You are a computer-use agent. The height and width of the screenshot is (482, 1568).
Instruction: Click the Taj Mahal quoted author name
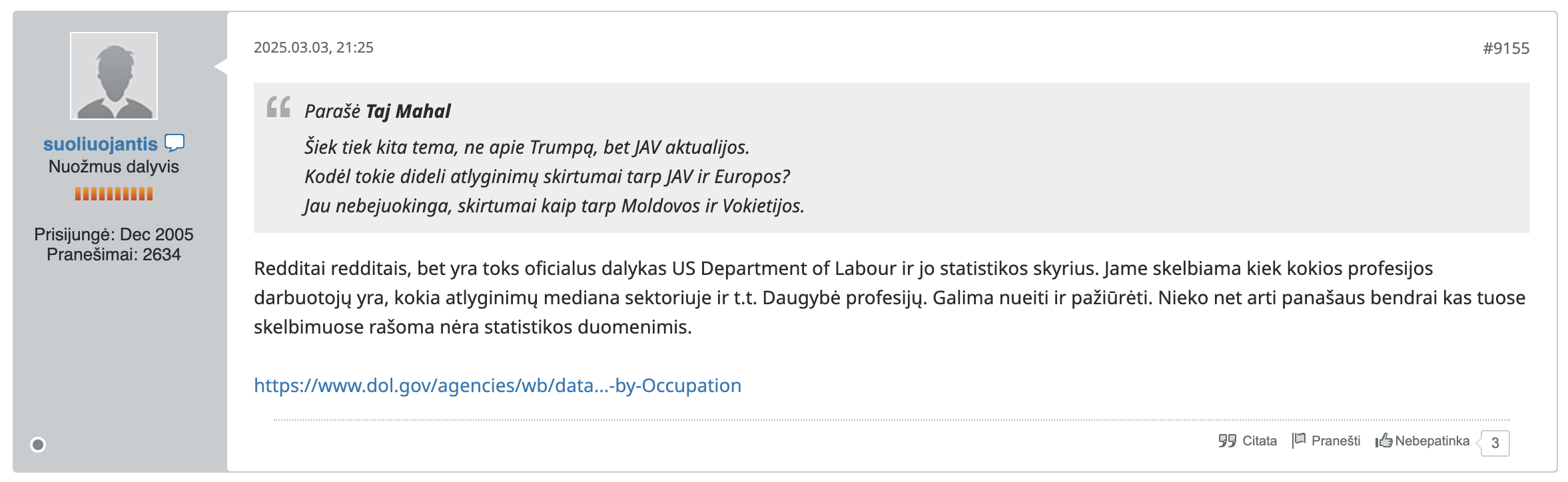[408, 111]
